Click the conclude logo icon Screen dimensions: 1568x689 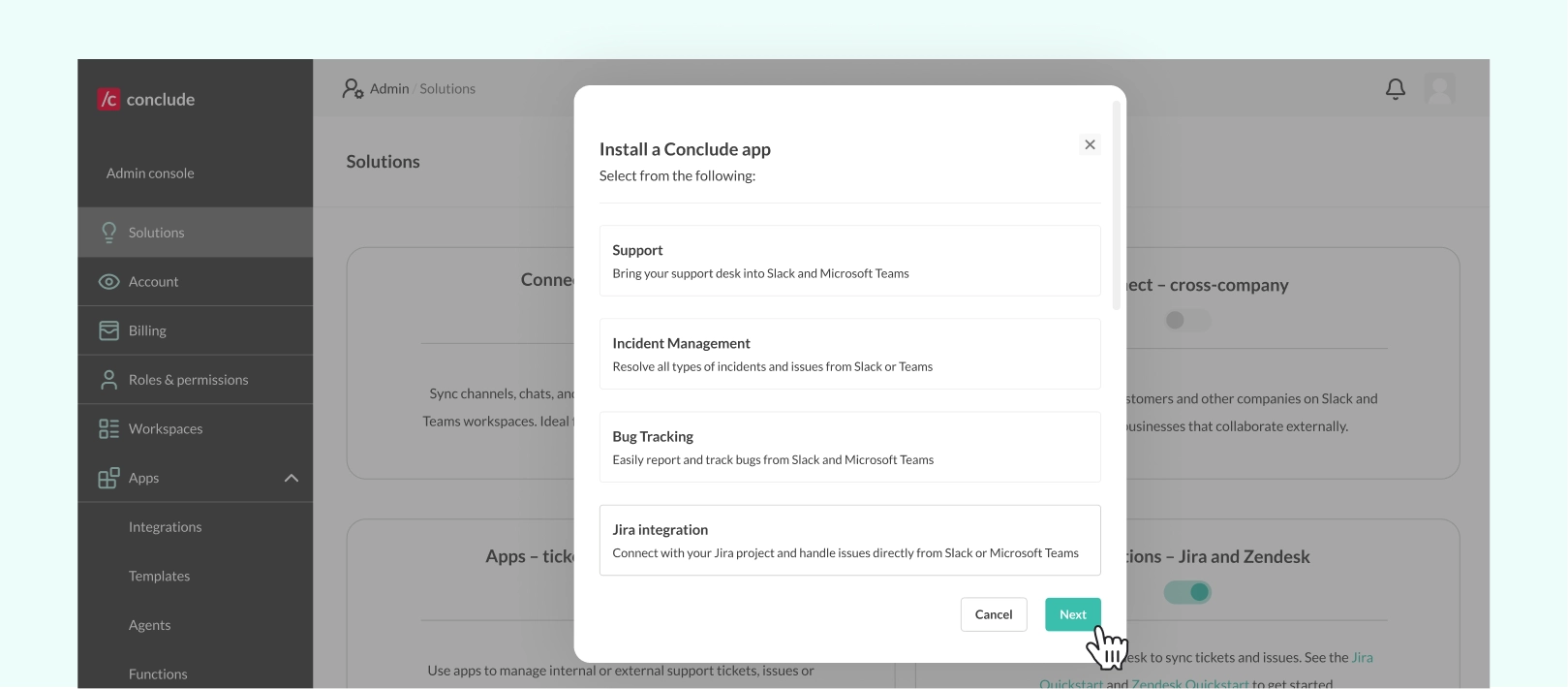(108, 99)
